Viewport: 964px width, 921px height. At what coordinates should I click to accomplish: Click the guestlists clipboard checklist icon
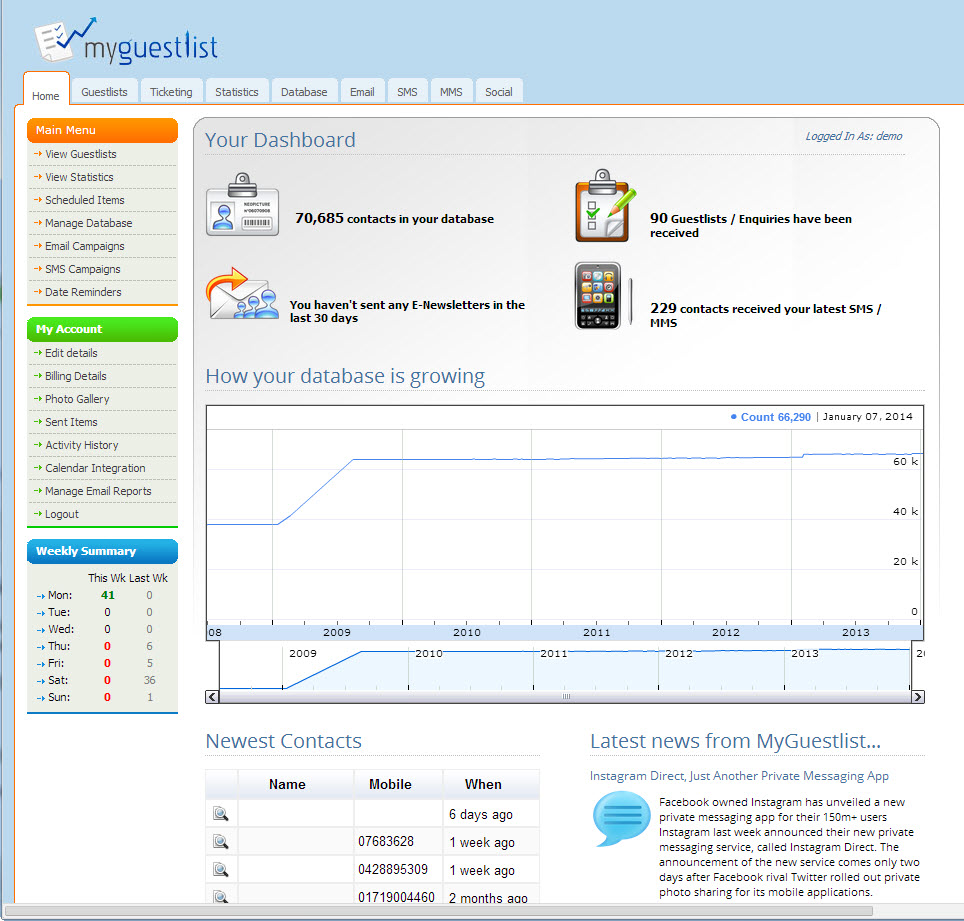[602, 206]
